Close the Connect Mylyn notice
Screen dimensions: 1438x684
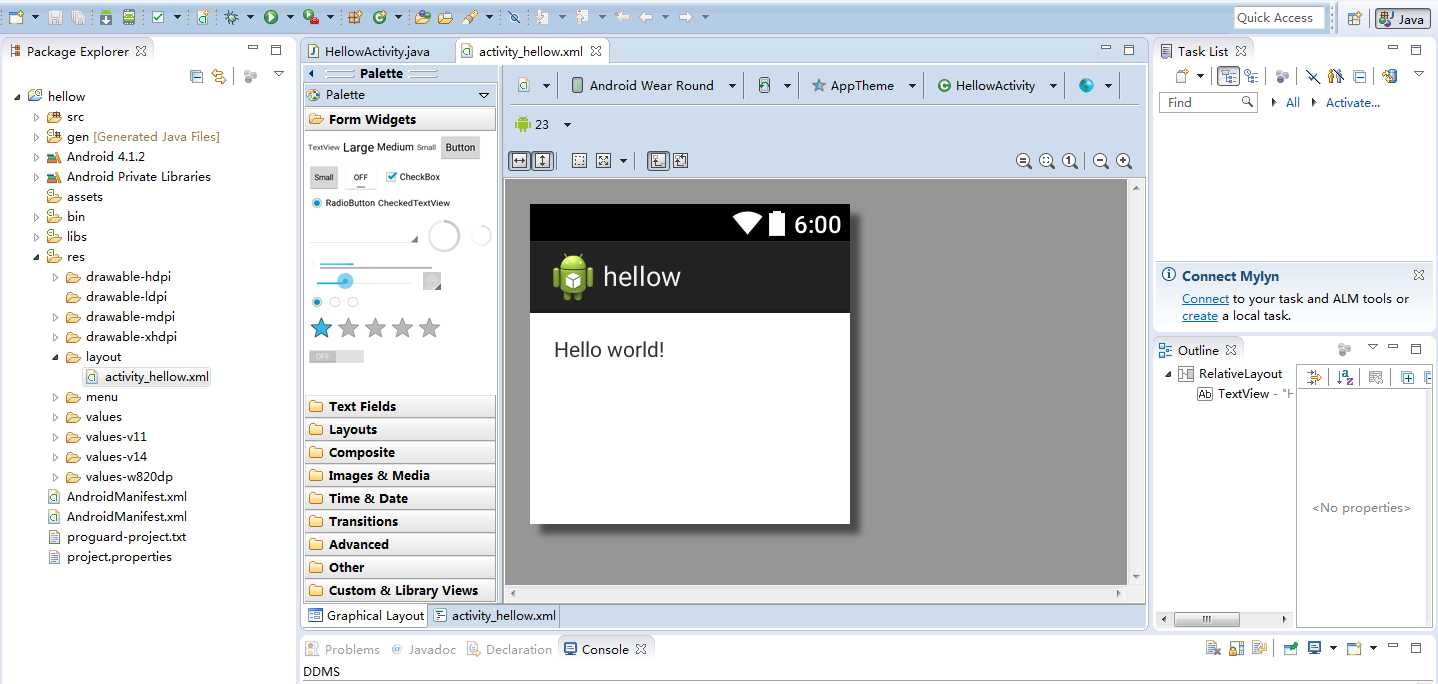coord(1418,275)
